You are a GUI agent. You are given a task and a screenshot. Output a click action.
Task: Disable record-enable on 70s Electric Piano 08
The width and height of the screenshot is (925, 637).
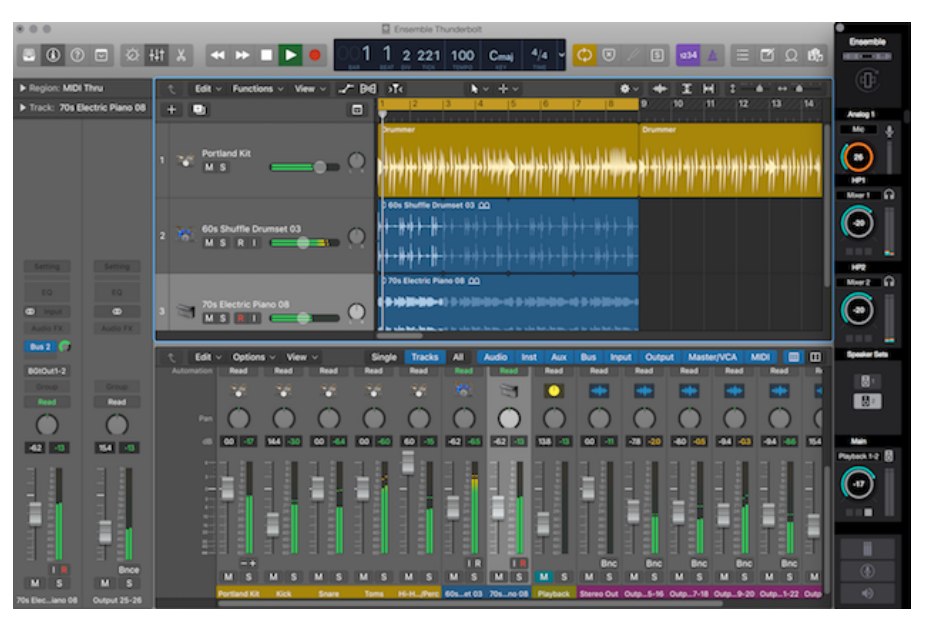[x=240, y=318]
